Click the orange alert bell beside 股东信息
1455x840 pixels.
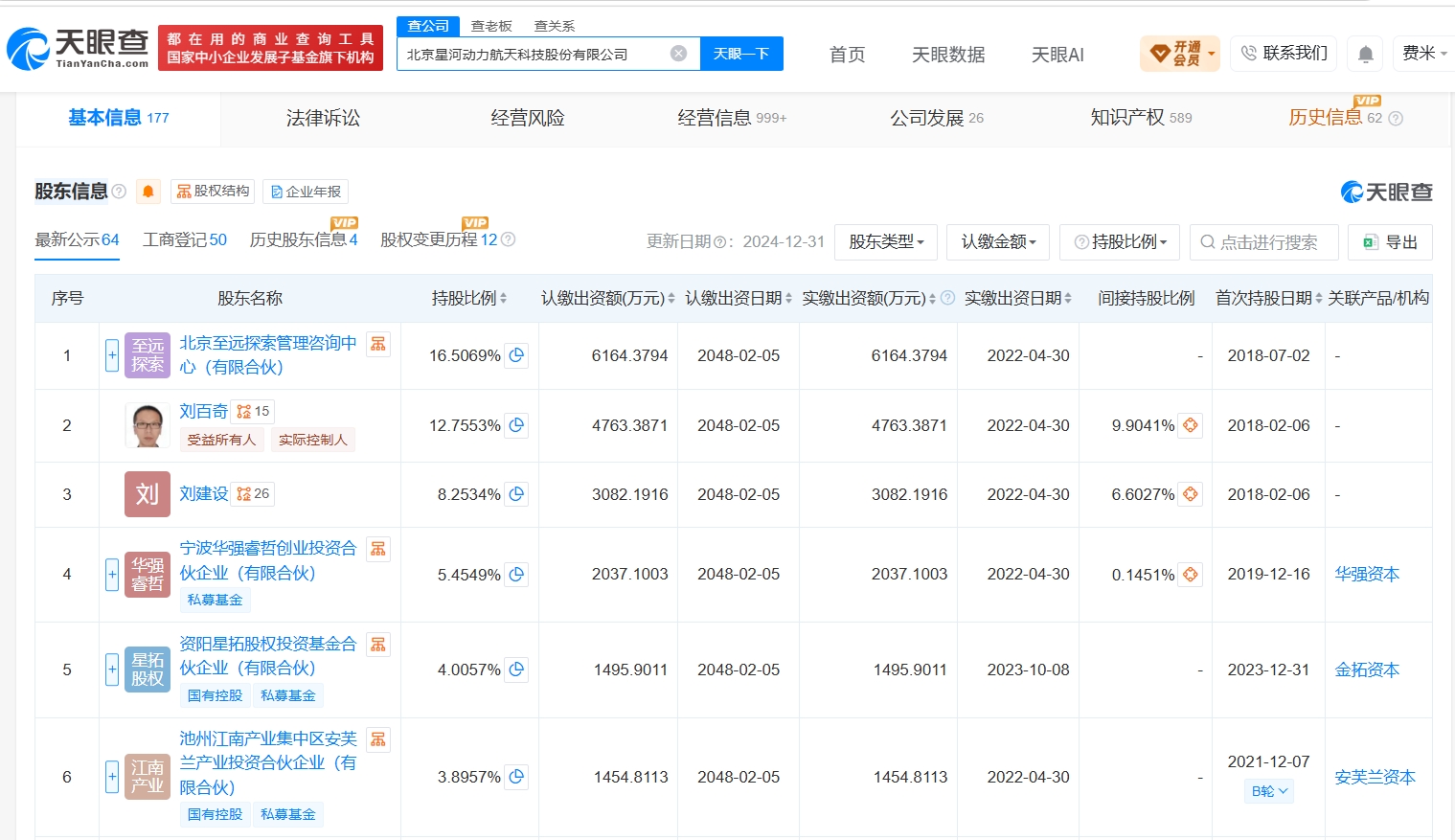click(x=148, y=192)
